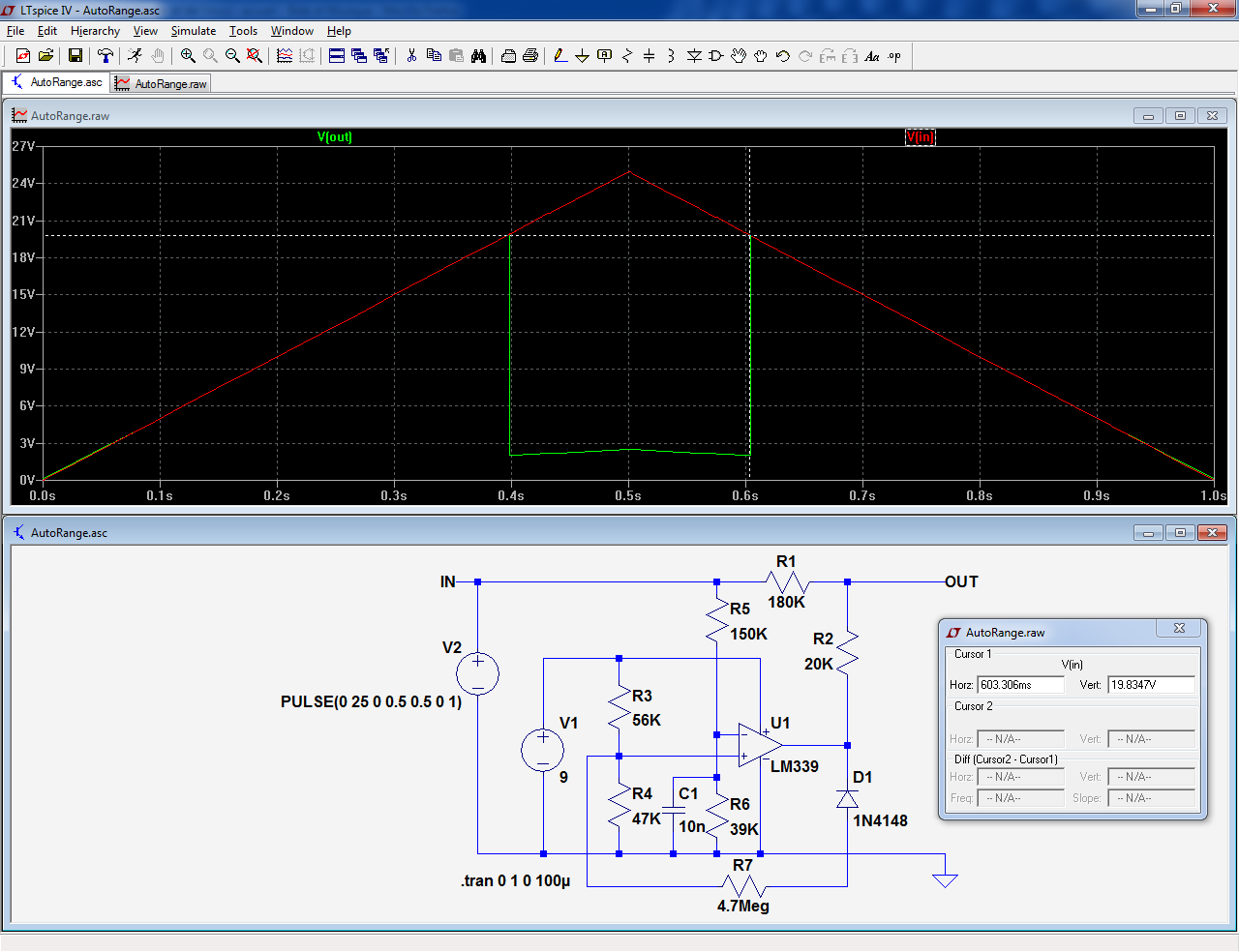The height and width of the screenshot is (952, 1239).
Task: Switch to the AutoRange.raw tab
Action: tap(162, 84)
